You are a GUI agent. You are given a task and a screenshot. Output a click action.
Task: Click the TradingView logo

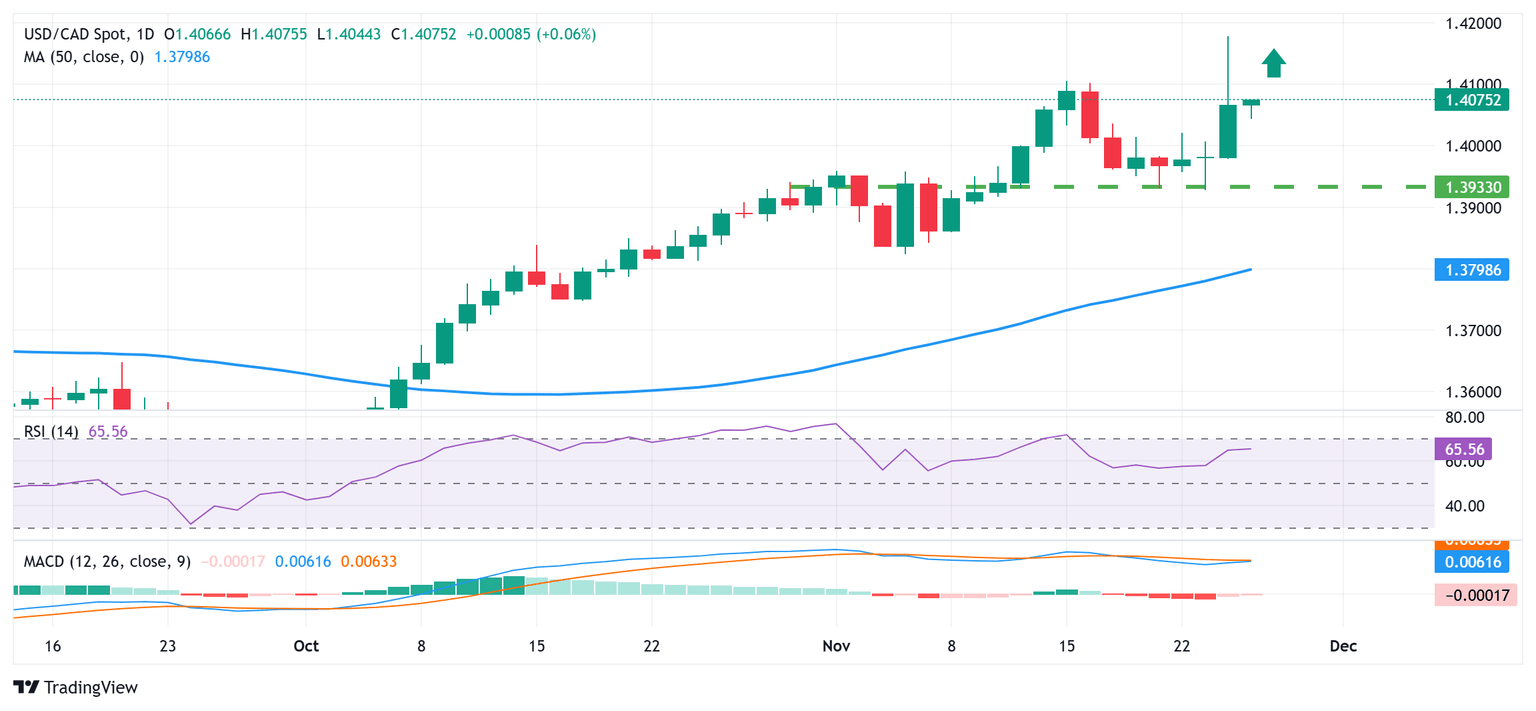[76, 688]
